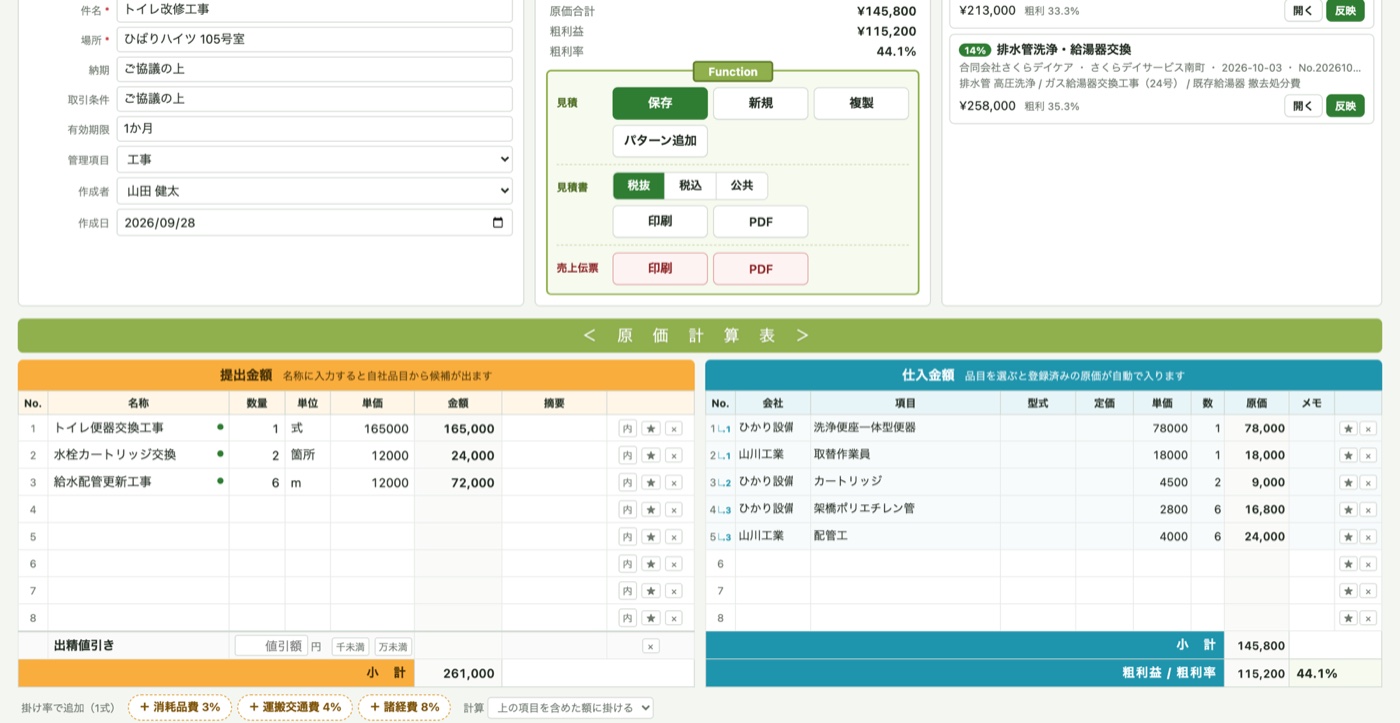Toggle 内 on 給水配管更新工事 row
The image size is (1400, 723).
pyautogui.click(x=627, y=482)
